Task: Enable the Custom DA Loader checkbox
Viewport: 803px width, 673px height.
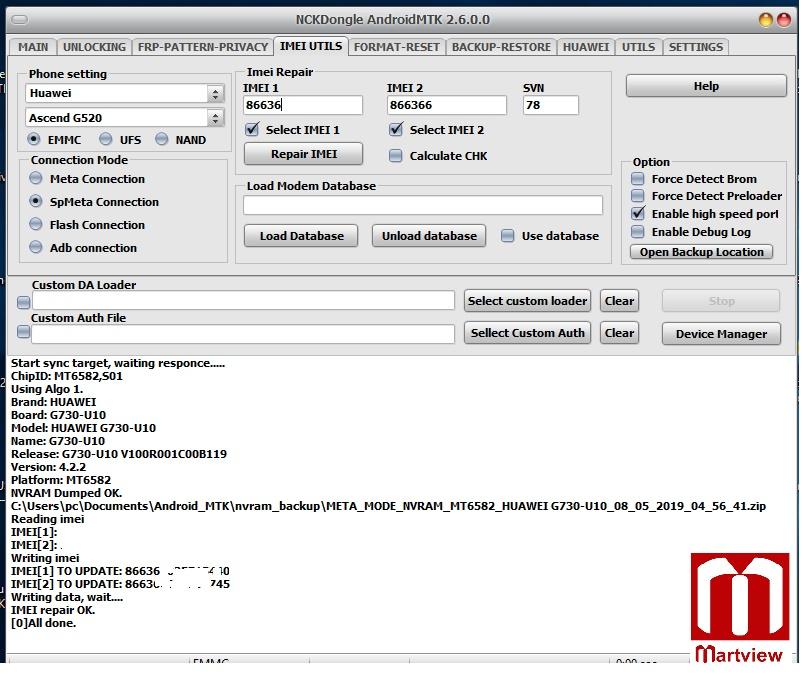Action: (x=24, y=302)
